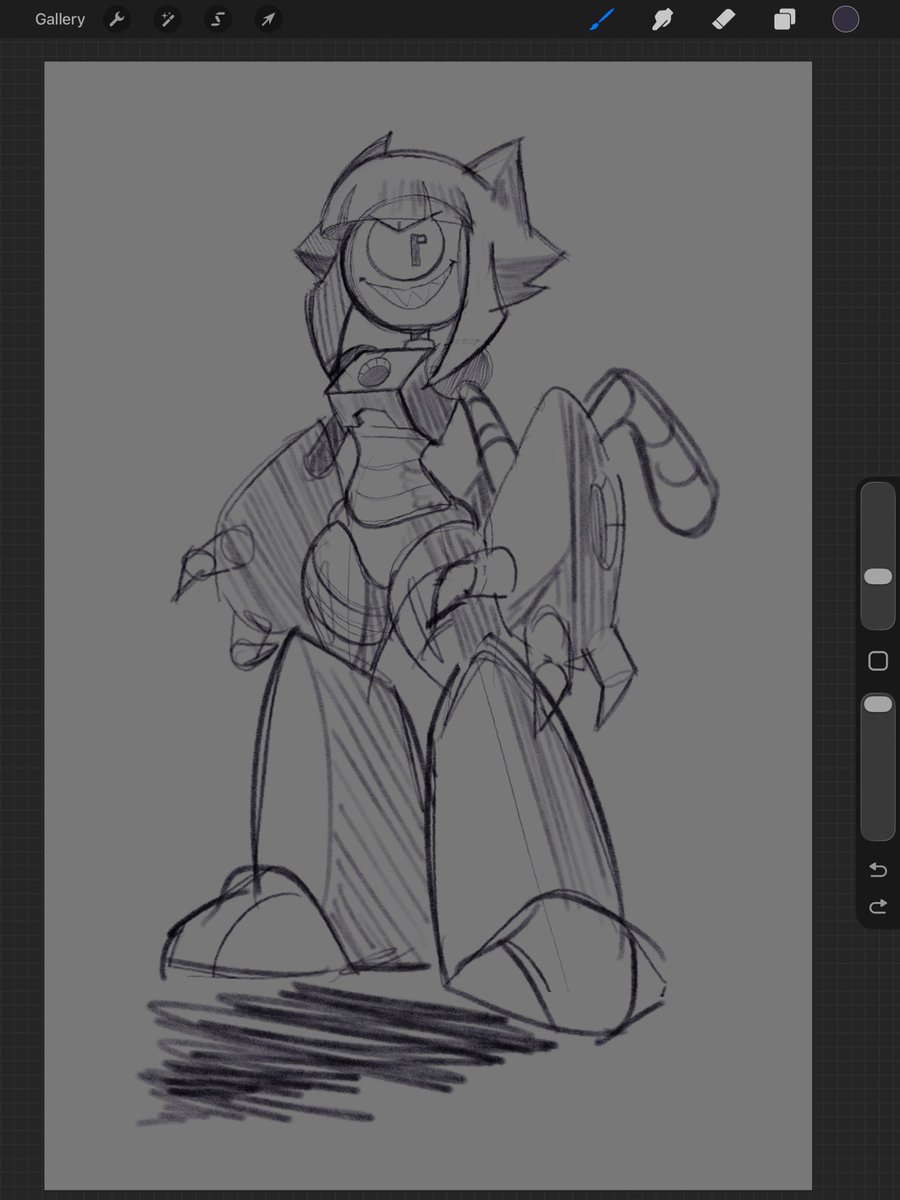Set value on brush opacity slider
900x1200 pixels.
tap(878, 767)
